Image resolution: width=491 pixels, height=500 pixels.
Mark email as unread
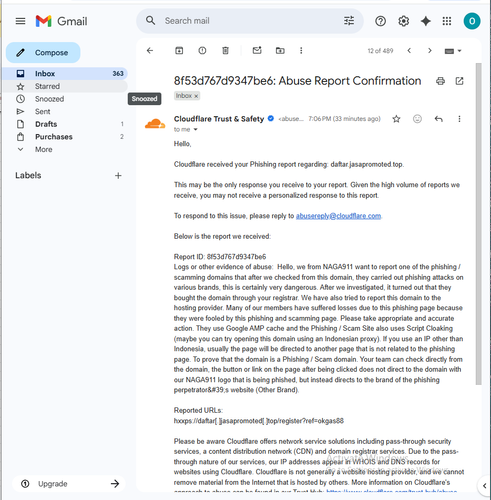tap(257, 50)
